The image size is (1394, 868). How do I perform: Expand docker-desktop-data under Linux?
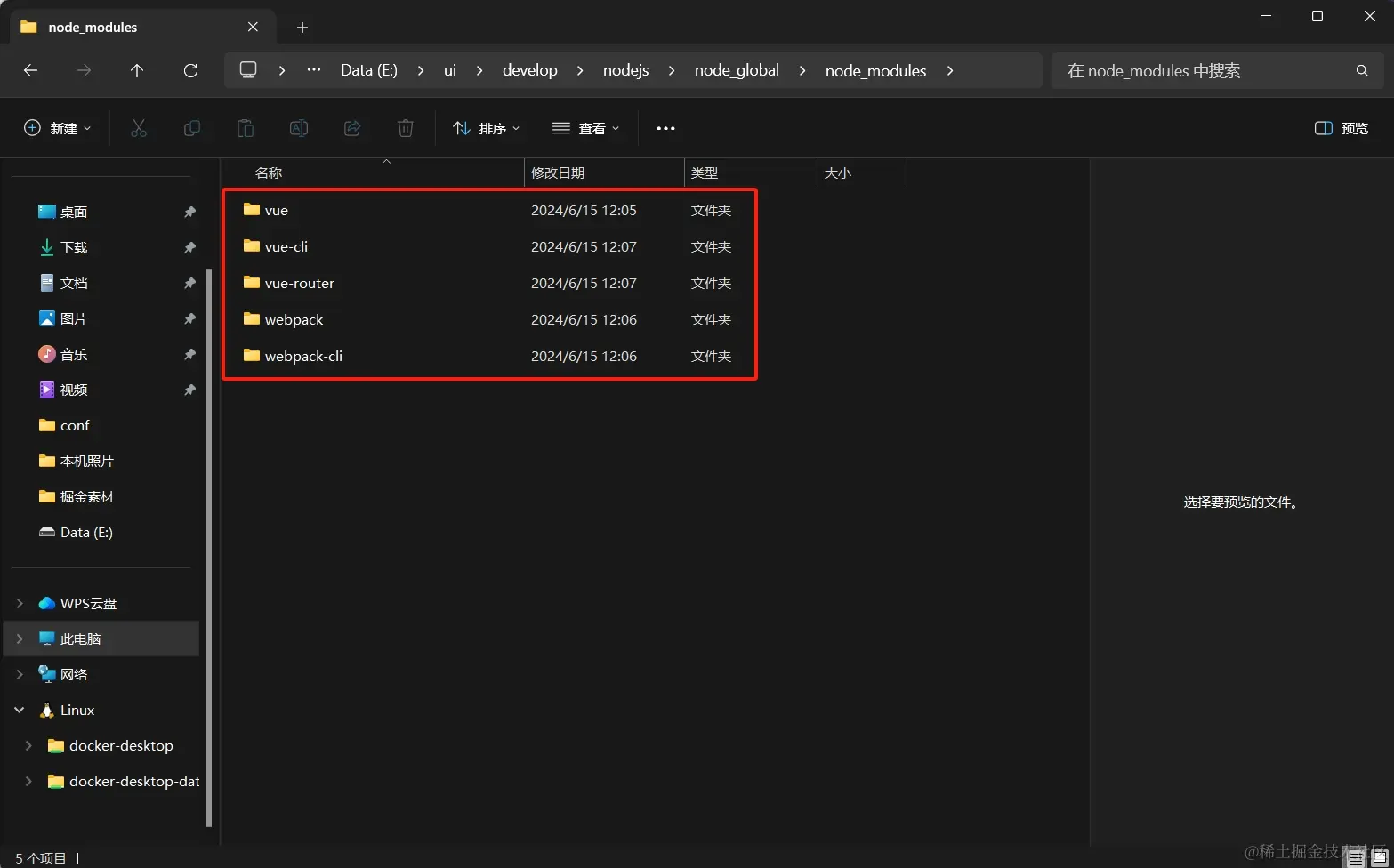tap(28, 781)
